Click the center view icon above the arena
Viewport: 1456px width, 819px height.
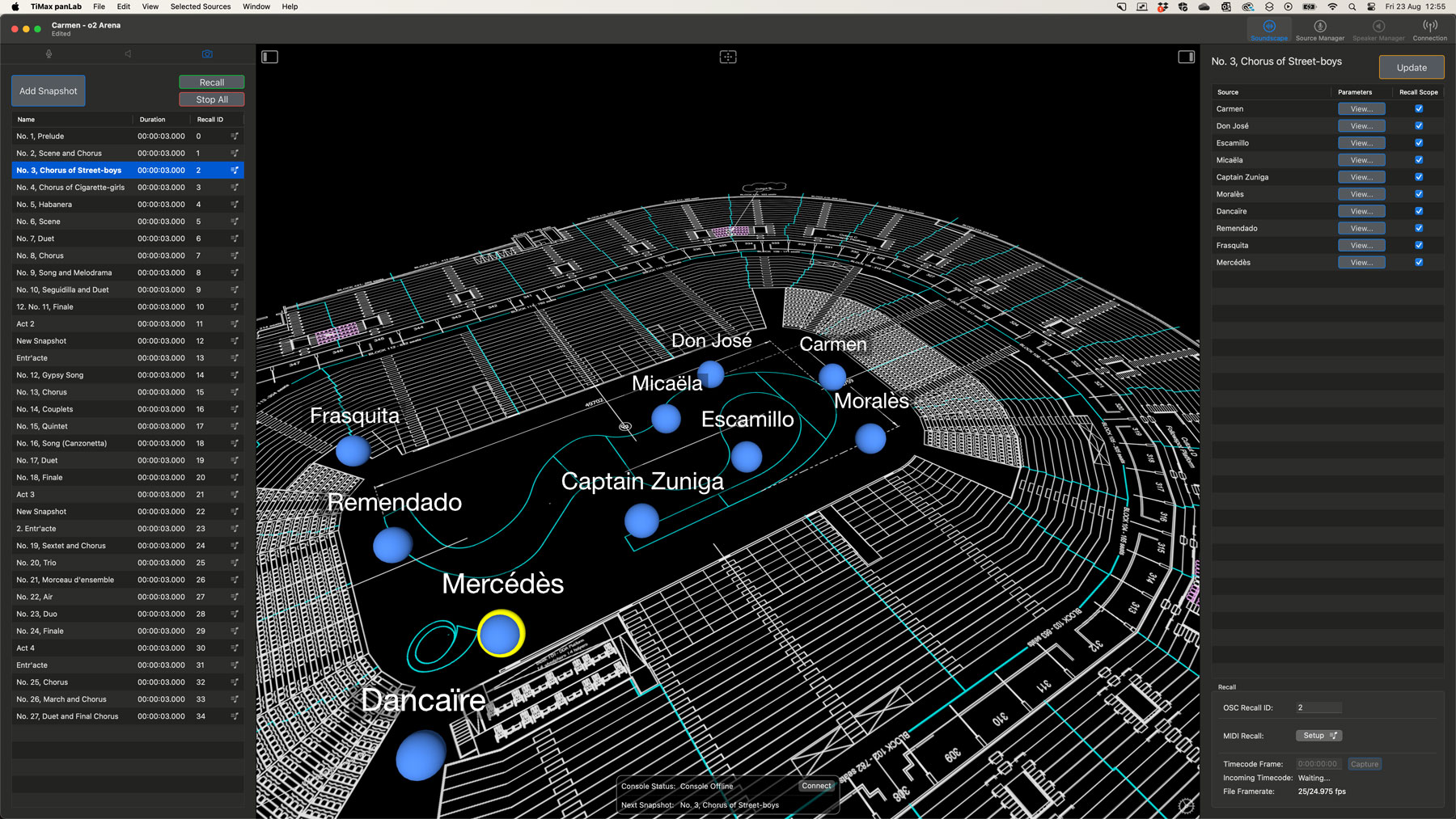pos(728,57)
